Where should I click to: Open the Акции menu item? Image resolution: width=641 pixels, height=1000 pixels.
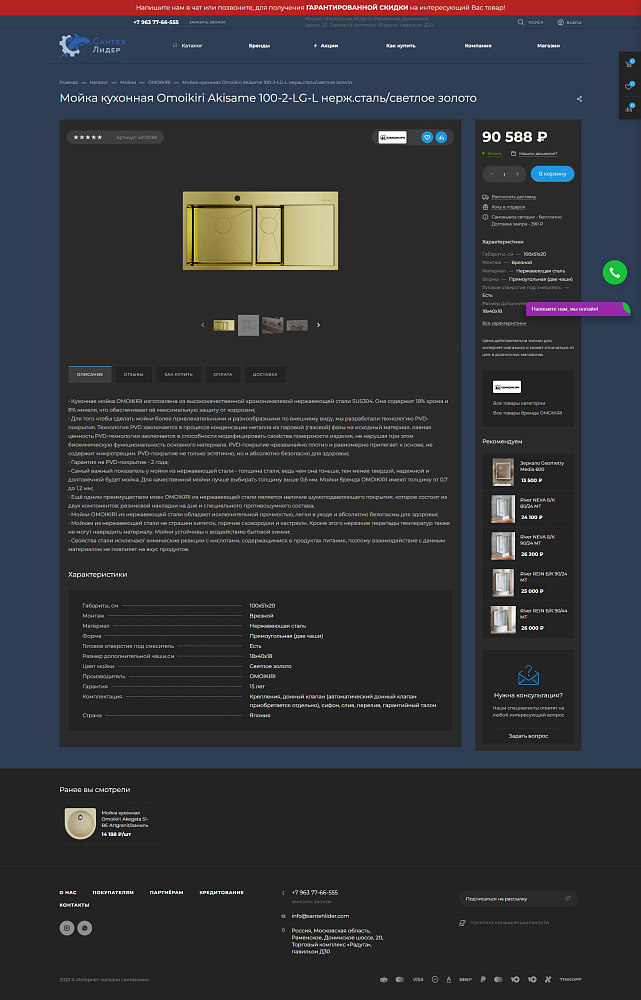tap(326, 45)
